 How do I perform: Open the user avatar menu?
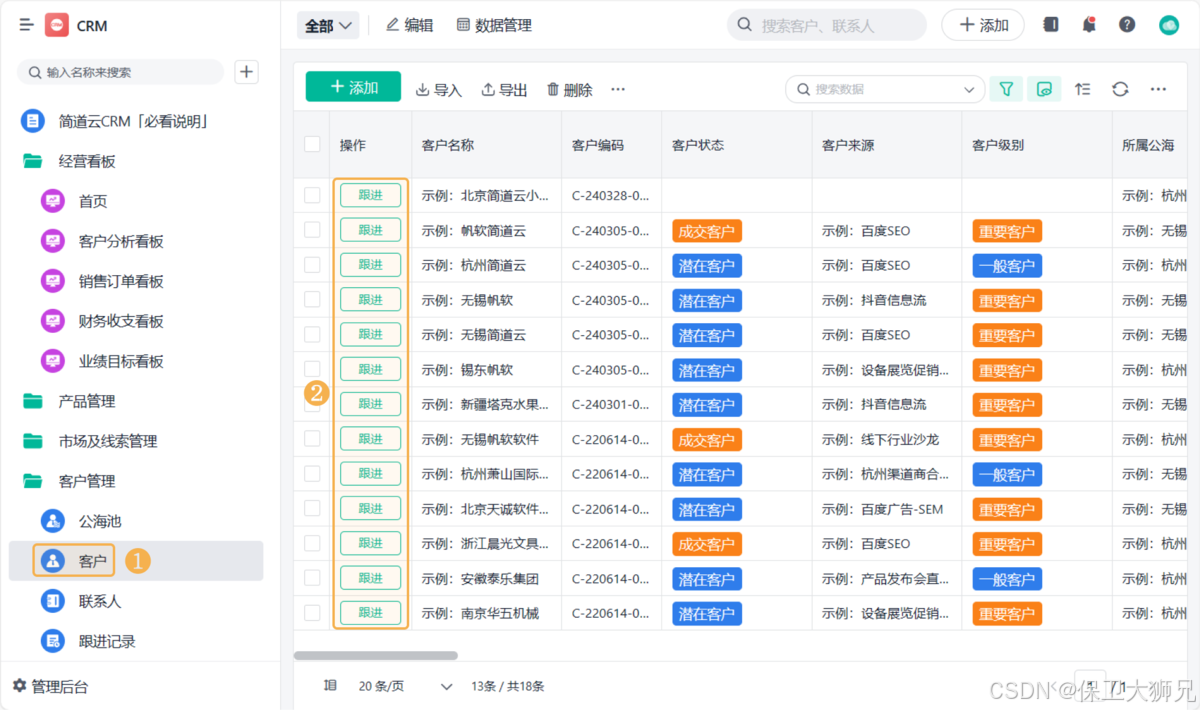pos(1169,25)
